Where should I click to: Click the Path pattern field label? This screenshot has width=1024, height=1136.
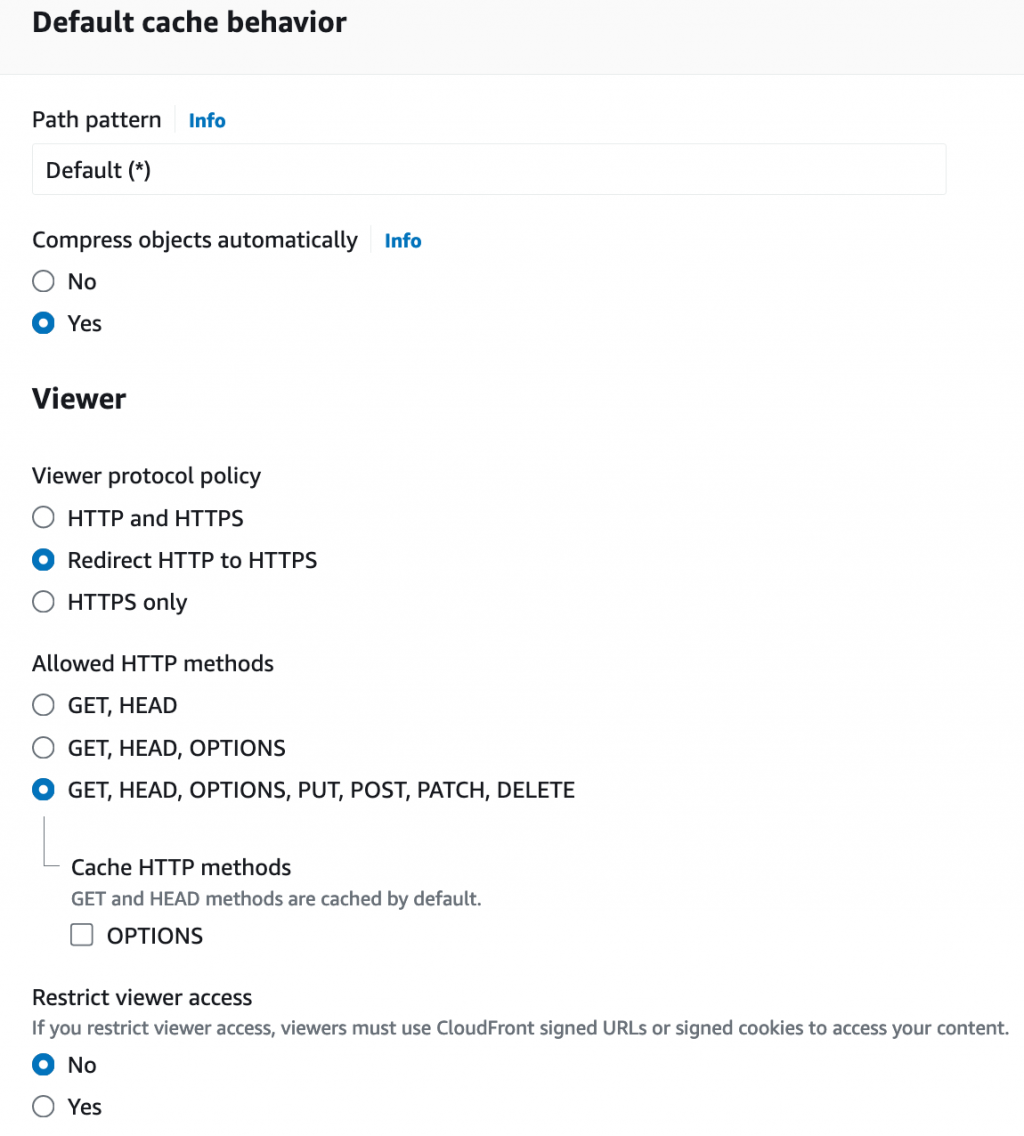point(96,120)
